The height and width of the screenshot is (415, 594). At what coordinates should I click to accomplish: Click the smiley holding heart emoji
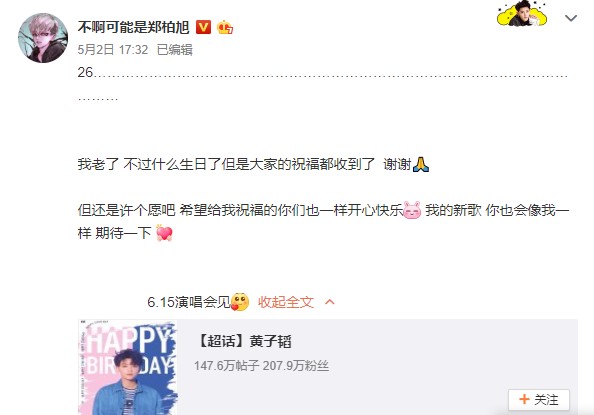click(x=240, y=302)
